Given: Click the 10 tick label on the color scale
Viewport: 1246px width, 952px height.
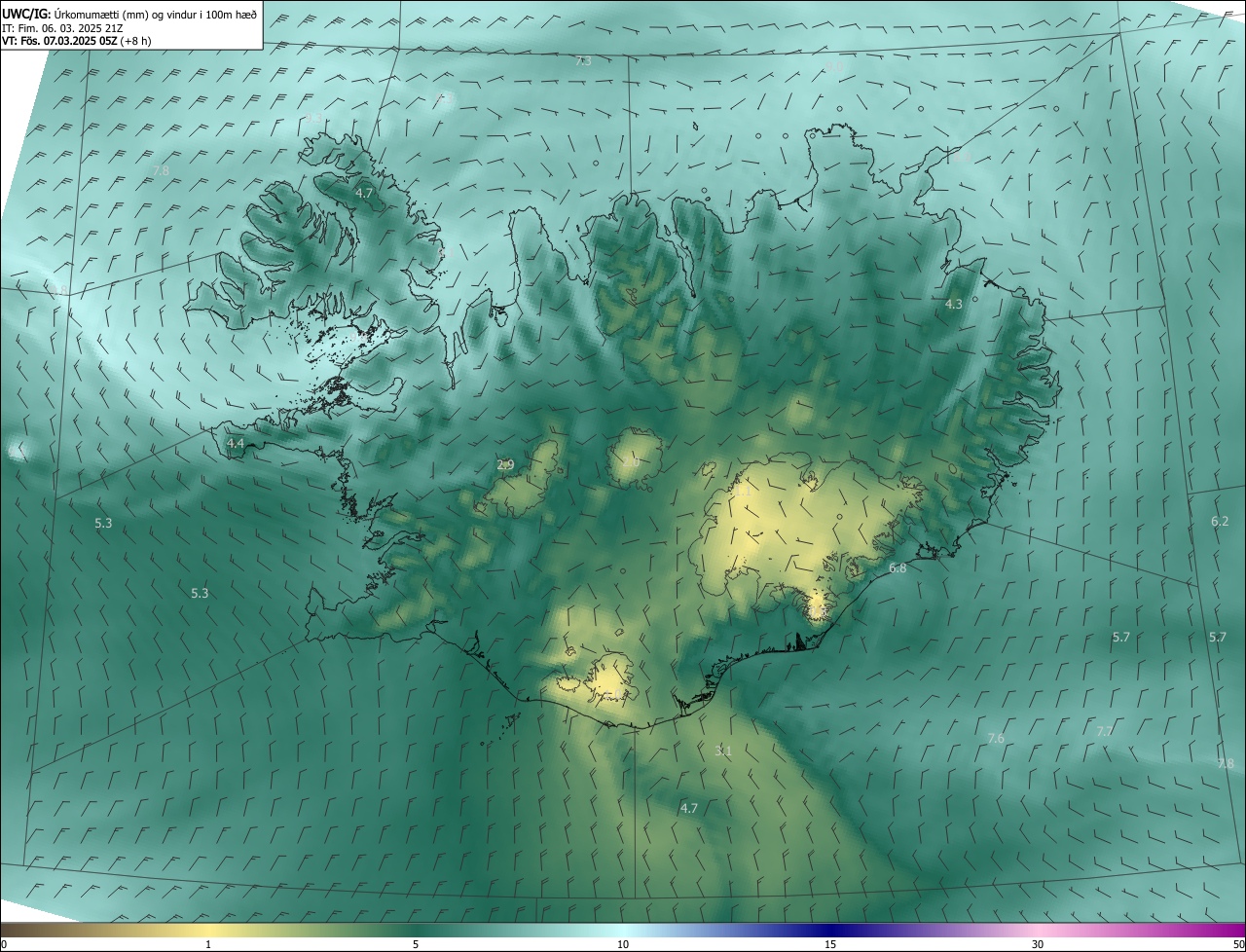Looking at the screenshot, I should [x=623, y=944].
